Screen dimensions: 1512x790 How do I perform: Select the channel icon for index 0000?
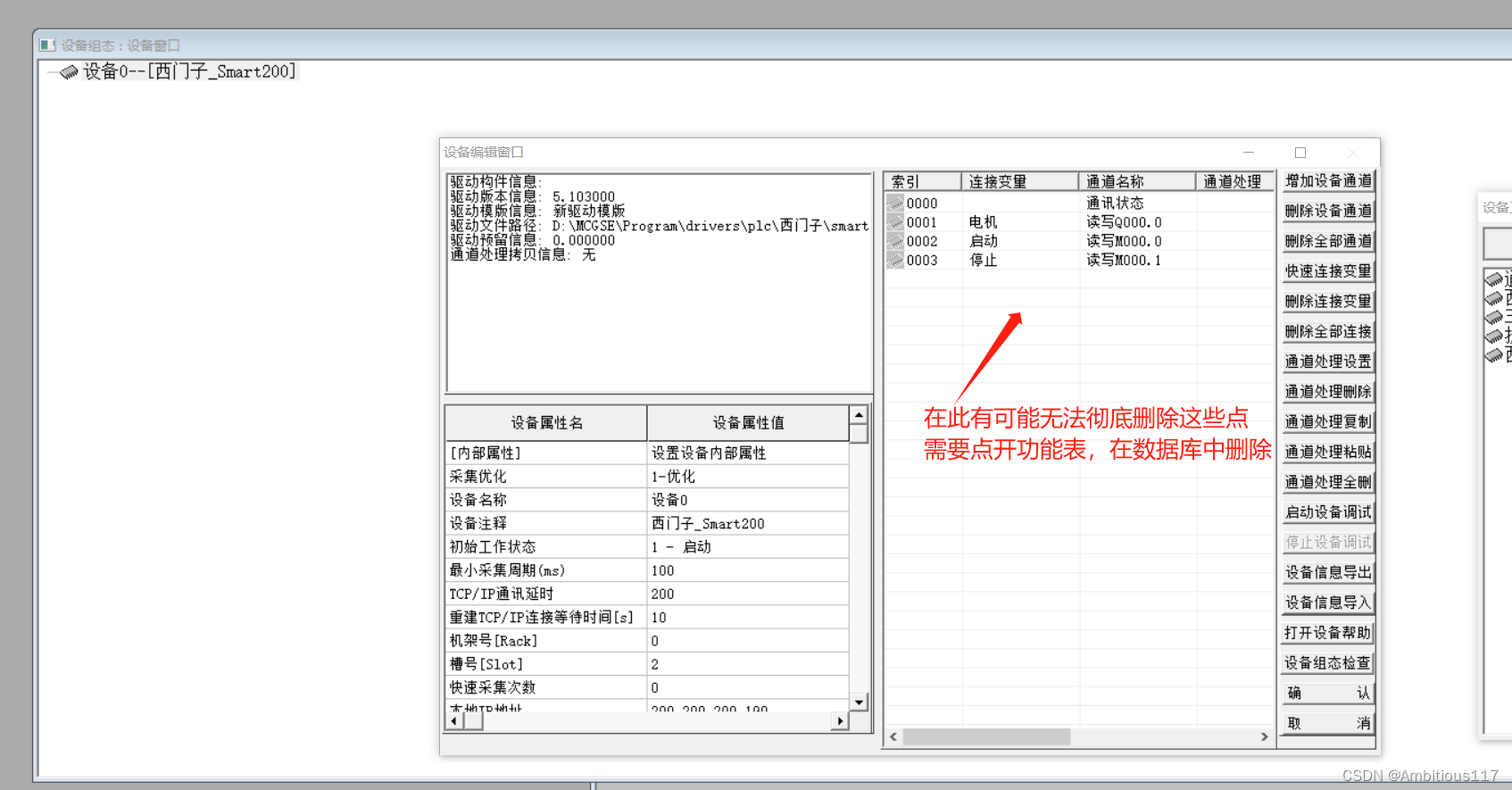tap(895, 204)
